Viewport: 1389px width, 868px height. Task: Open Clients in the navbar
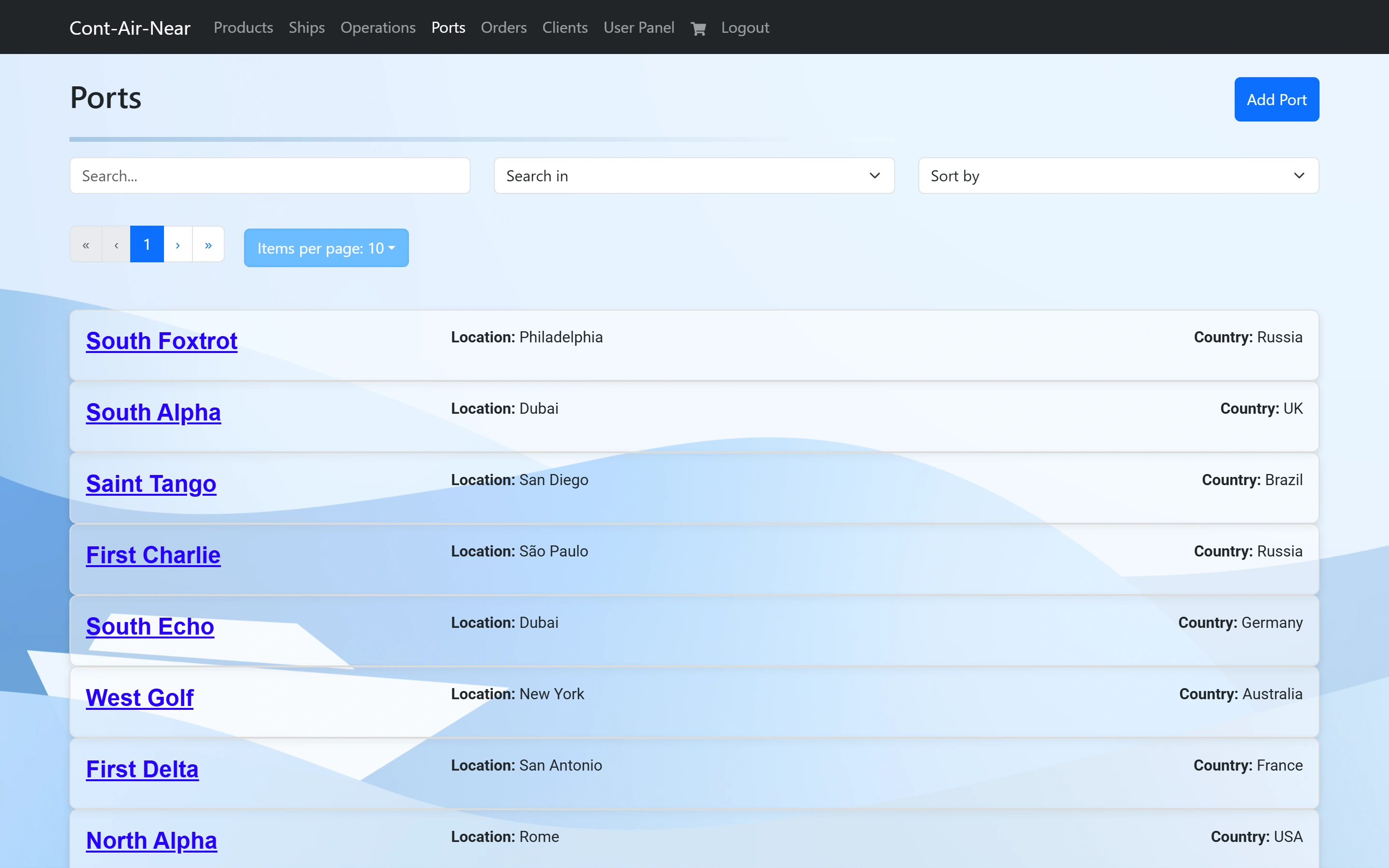pyautogui.click(x=565, y=27)
